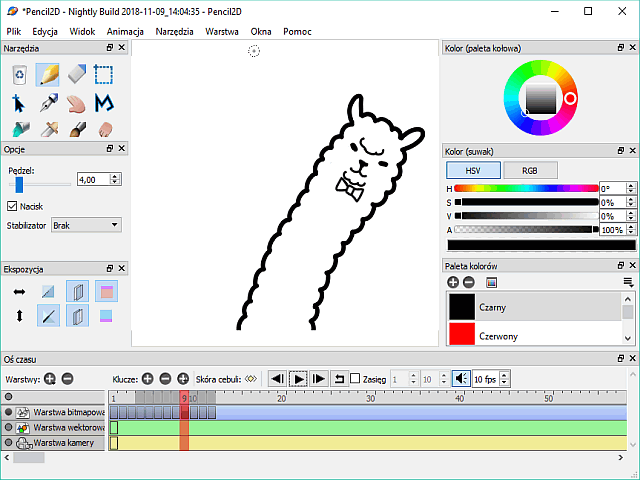Enable the Zasięg range checkbox

click(355, 379)
